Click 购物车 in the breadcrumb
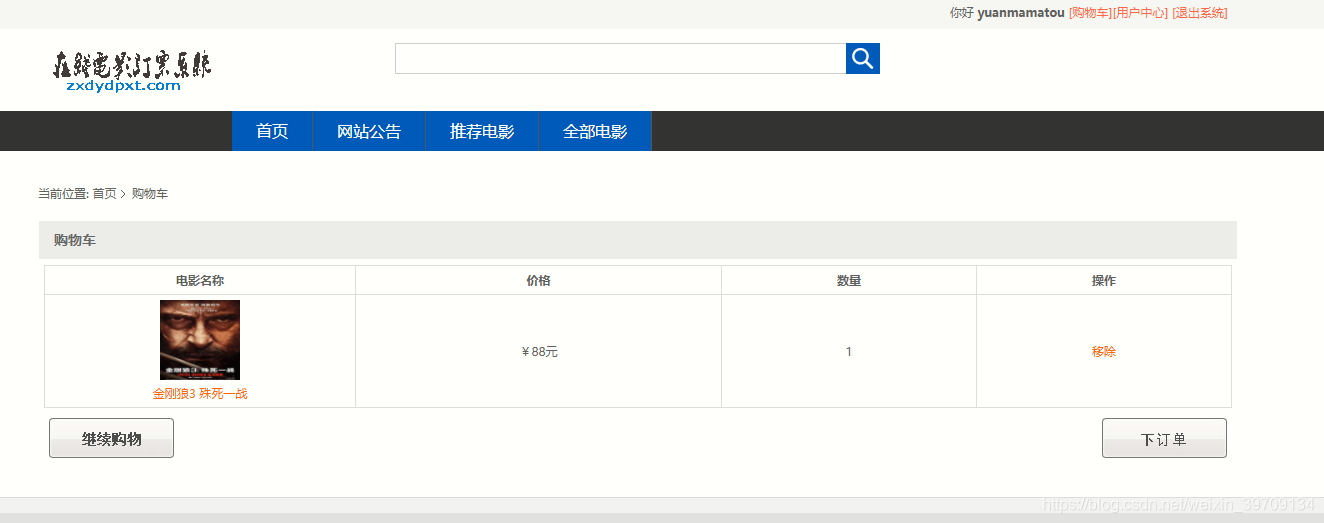1324x523 pixels. [x=150, y=194]
